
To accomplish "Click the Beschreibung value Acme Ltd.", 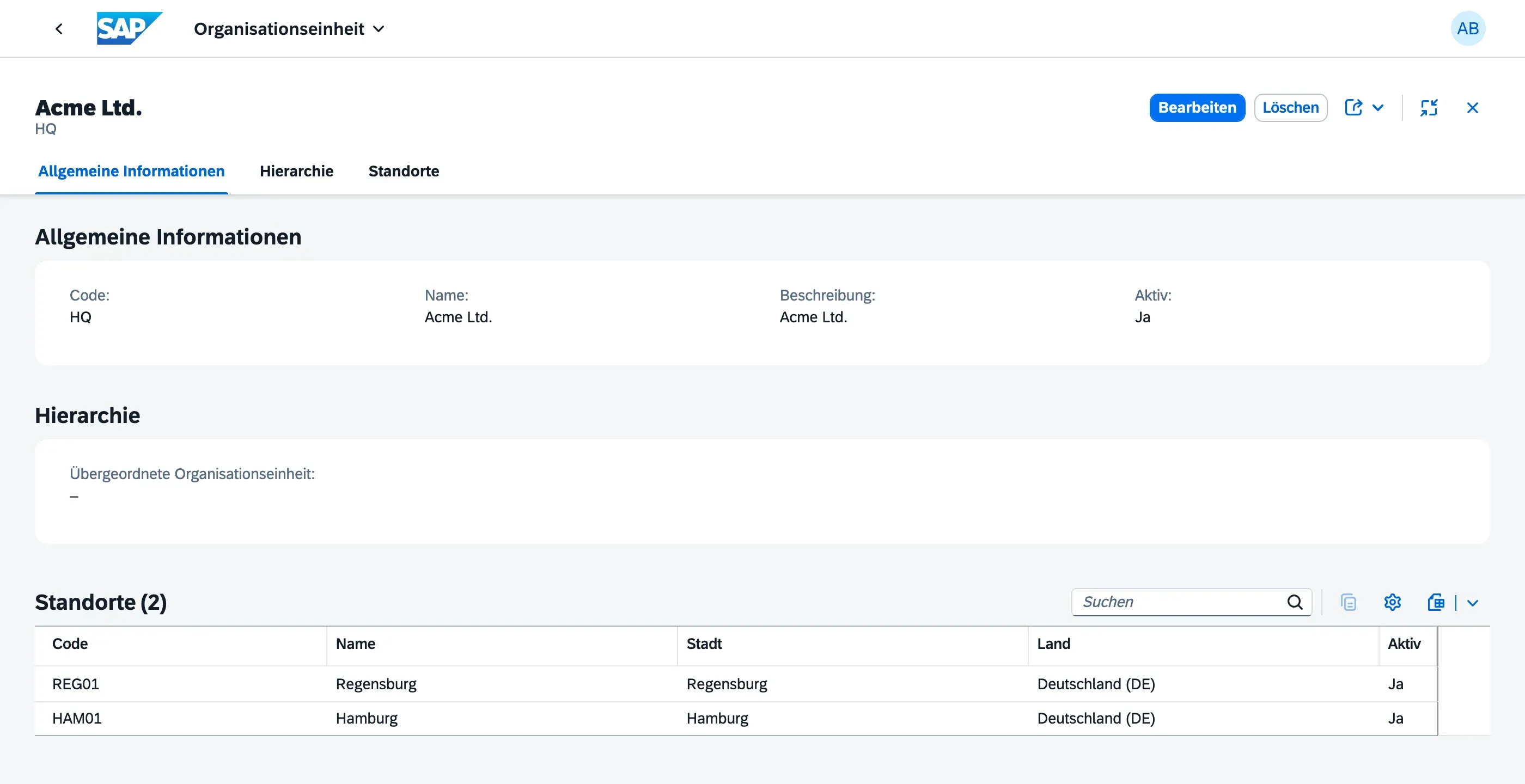I will point(813,317).
